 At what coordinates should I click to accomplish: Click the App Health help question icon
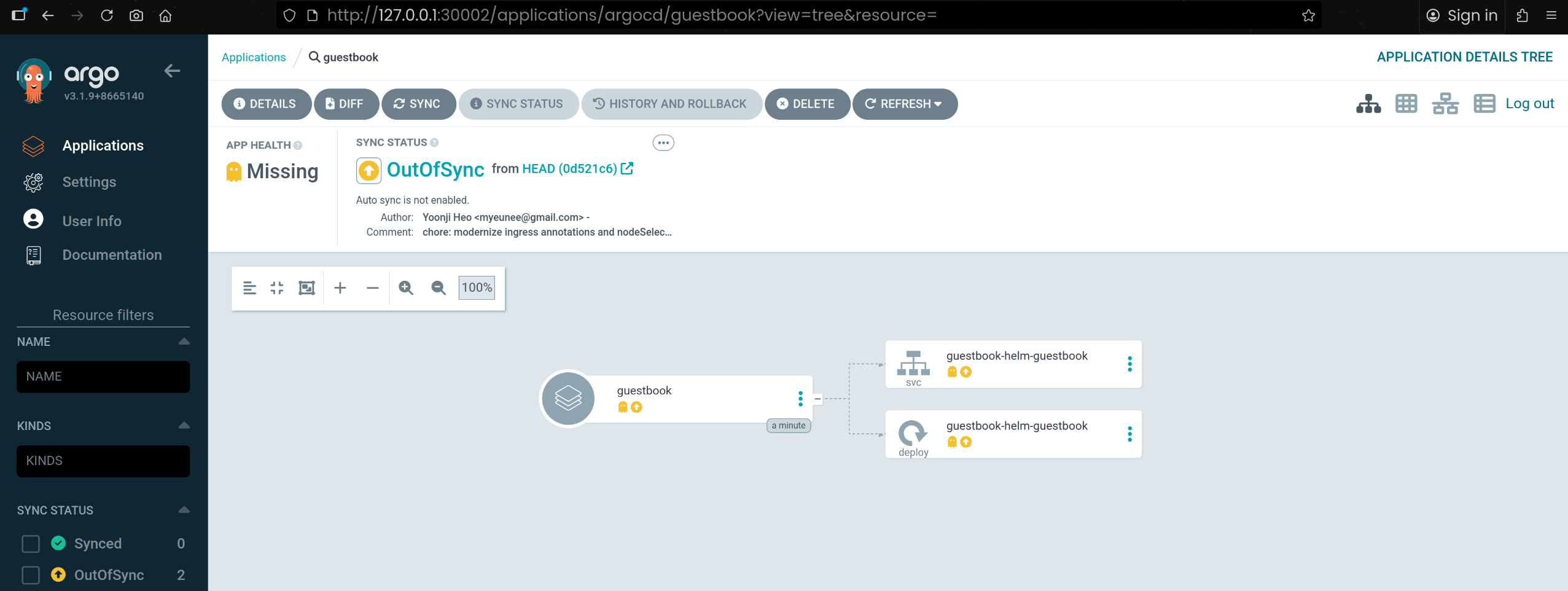click(298, 146)
